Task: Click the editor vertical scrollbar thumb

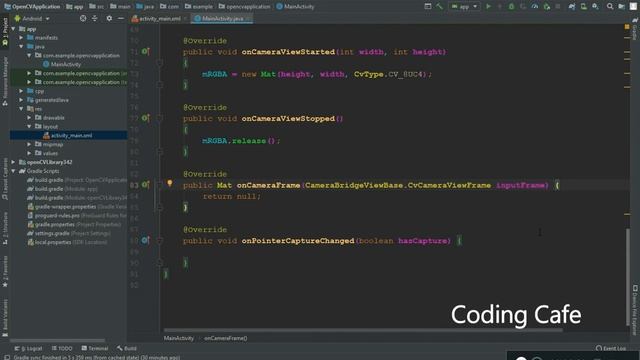Action: 627,276
